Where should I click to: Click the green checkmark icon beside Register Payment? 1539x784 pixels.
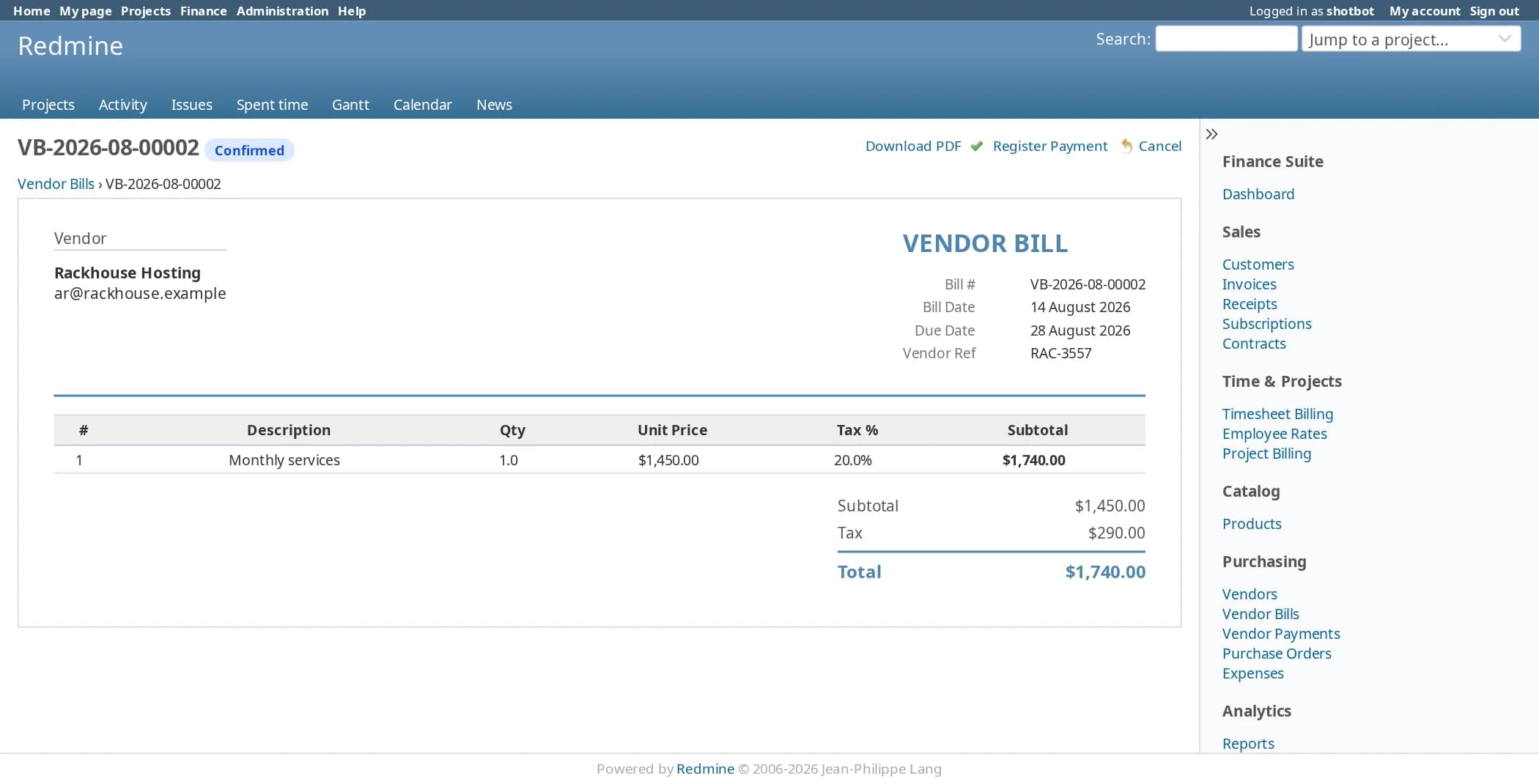point(977,147)
